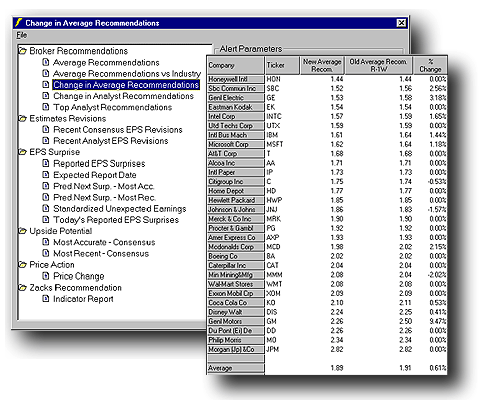Click document icon beside Average Recommendations vs Industry
The height and width of the screenshot is (400, 490).
(x=46, y=73)
